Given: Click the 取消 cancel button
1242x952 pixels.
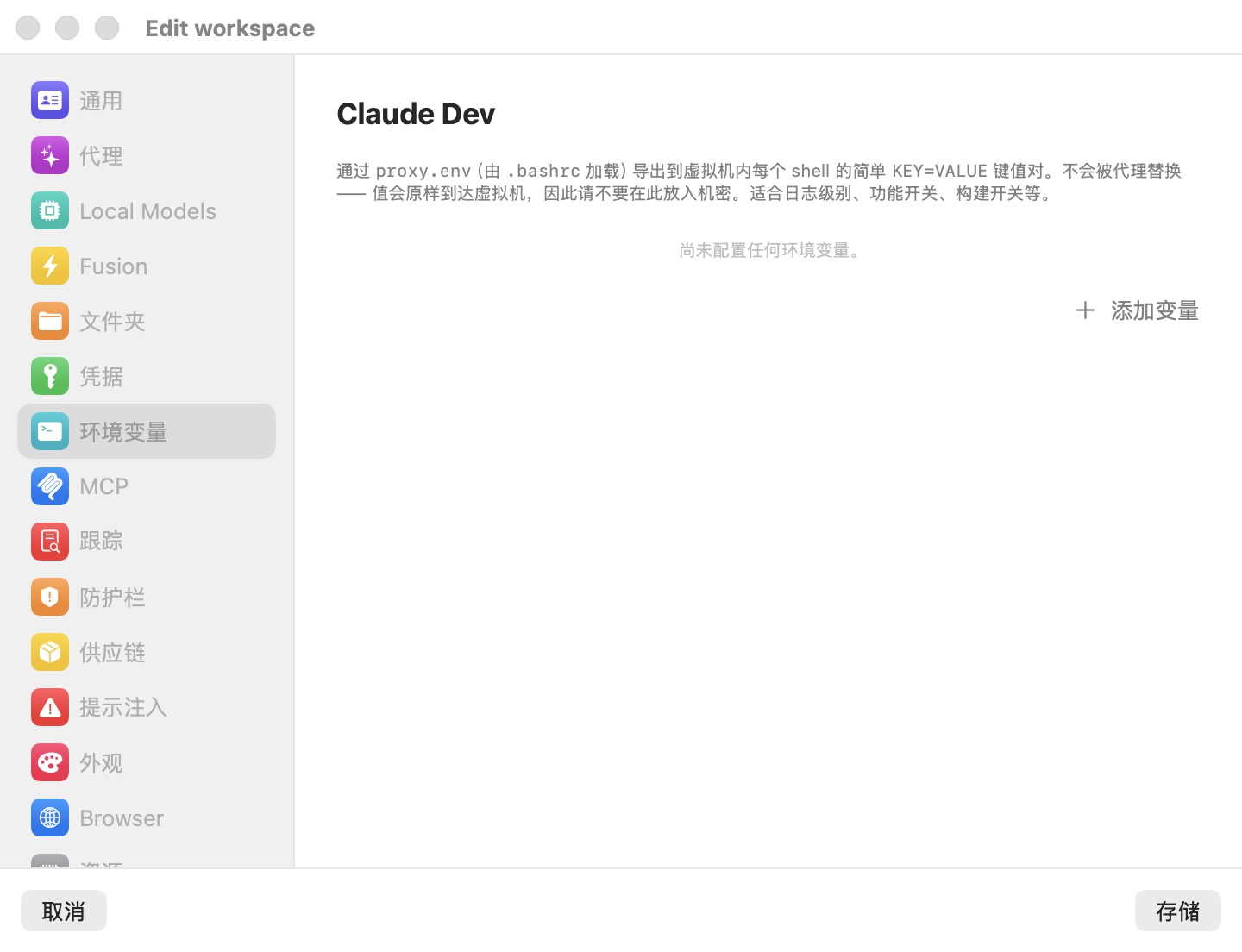Looking at the screenshot, I should [x=64, y=911].
